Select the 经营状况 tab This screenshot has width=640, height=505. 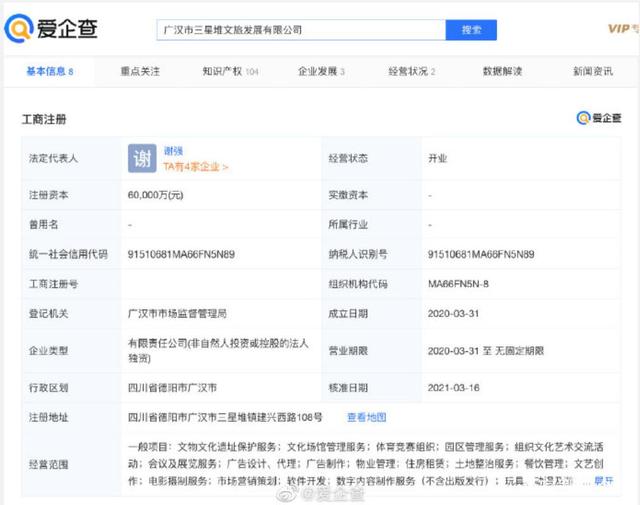(x=412, y=71)
